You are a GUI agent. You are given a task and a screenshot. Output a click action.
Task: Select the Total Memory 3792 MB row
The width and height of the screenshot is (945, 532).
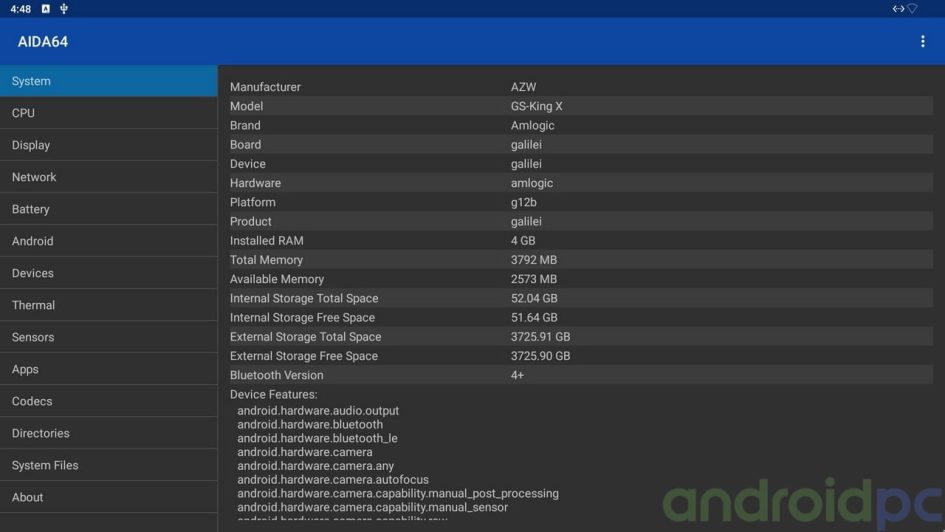point(581,260)
